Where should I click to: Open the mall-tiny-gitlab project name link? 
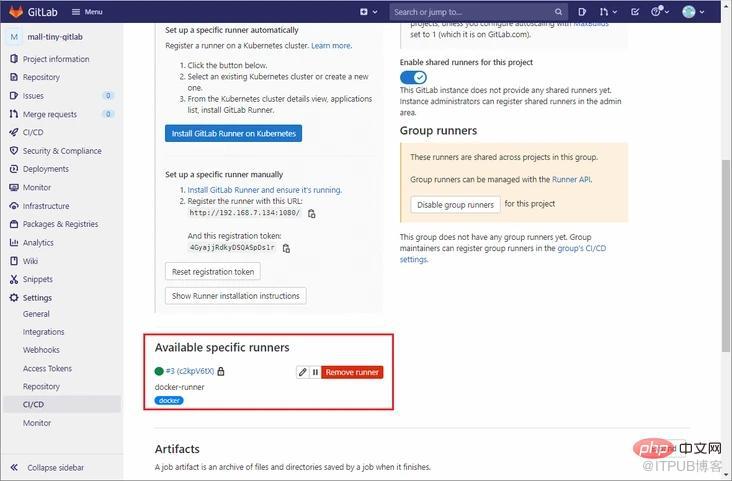click(55, 37)
